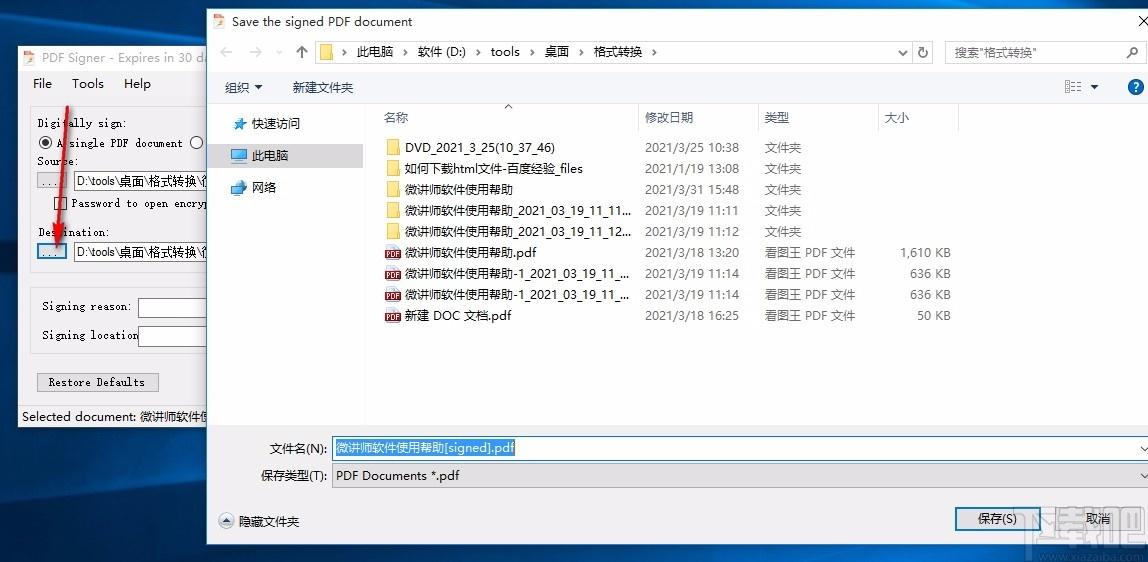
Task: Click the folder icon of 微讲师软件使用帮助
Action: coord(392,190)
